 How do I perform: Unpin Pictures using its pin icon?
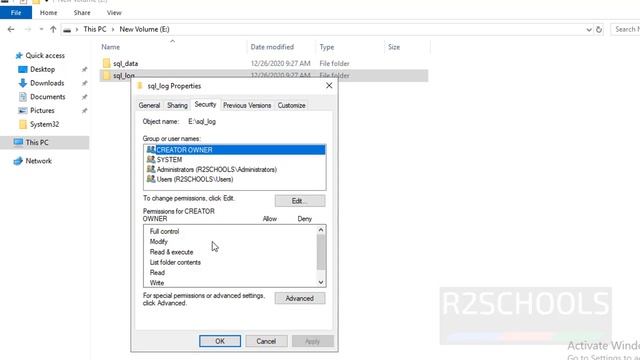pyautogui.click(x=84, y=111)
